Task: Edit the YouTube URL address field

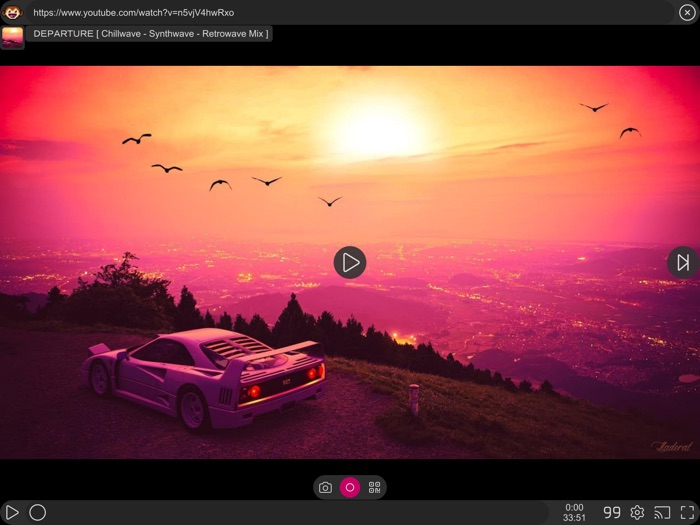Action: point(349,12)
